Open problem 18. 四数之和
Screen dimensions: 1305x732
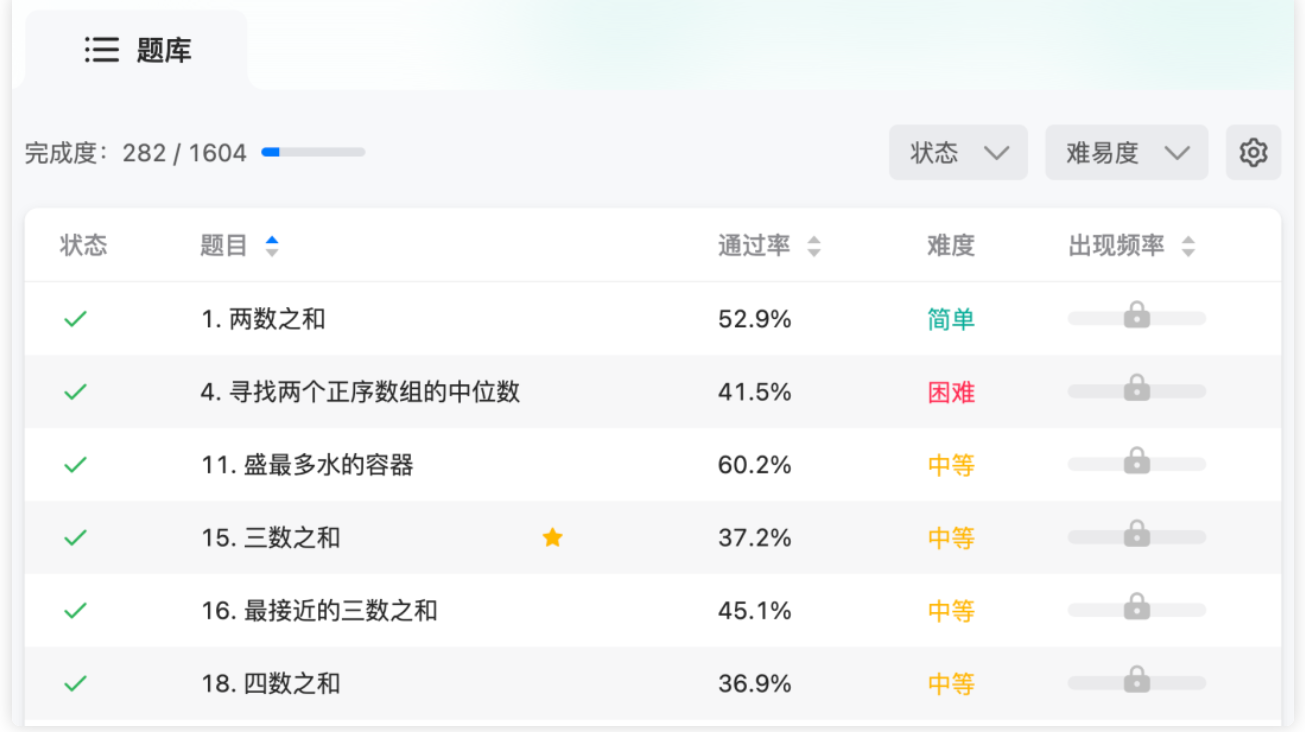(271, 684)
